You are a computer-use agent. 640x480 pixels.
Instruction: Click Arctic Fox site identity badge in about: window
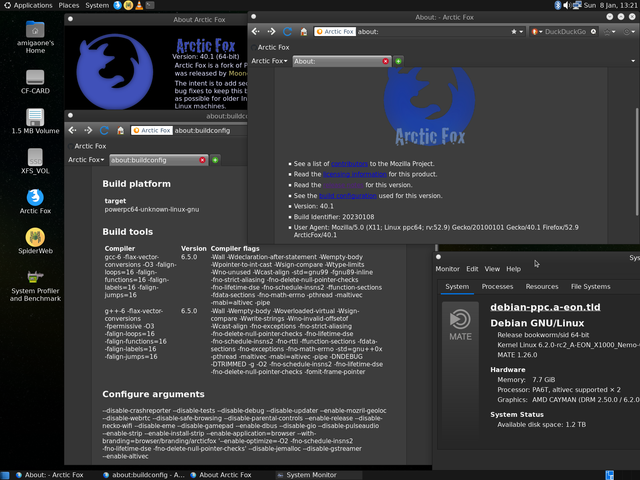pyautogui.click(x=335, y=31)
